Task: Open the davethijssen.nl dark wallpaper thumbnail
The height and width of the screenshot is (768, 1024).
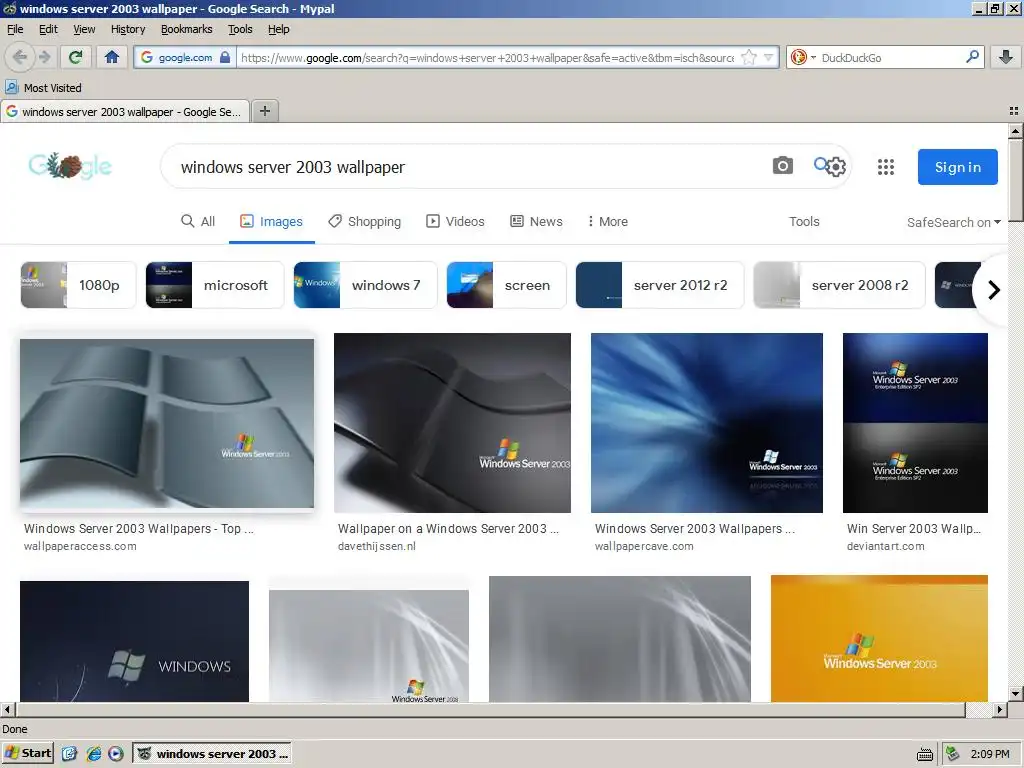Action: (x=452, y=423)
